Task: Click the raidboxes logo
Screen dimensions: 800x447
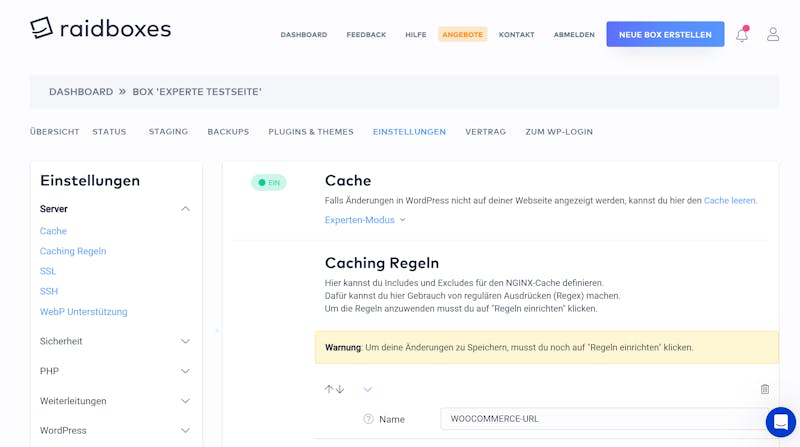Action: click(x=101, y=28)
